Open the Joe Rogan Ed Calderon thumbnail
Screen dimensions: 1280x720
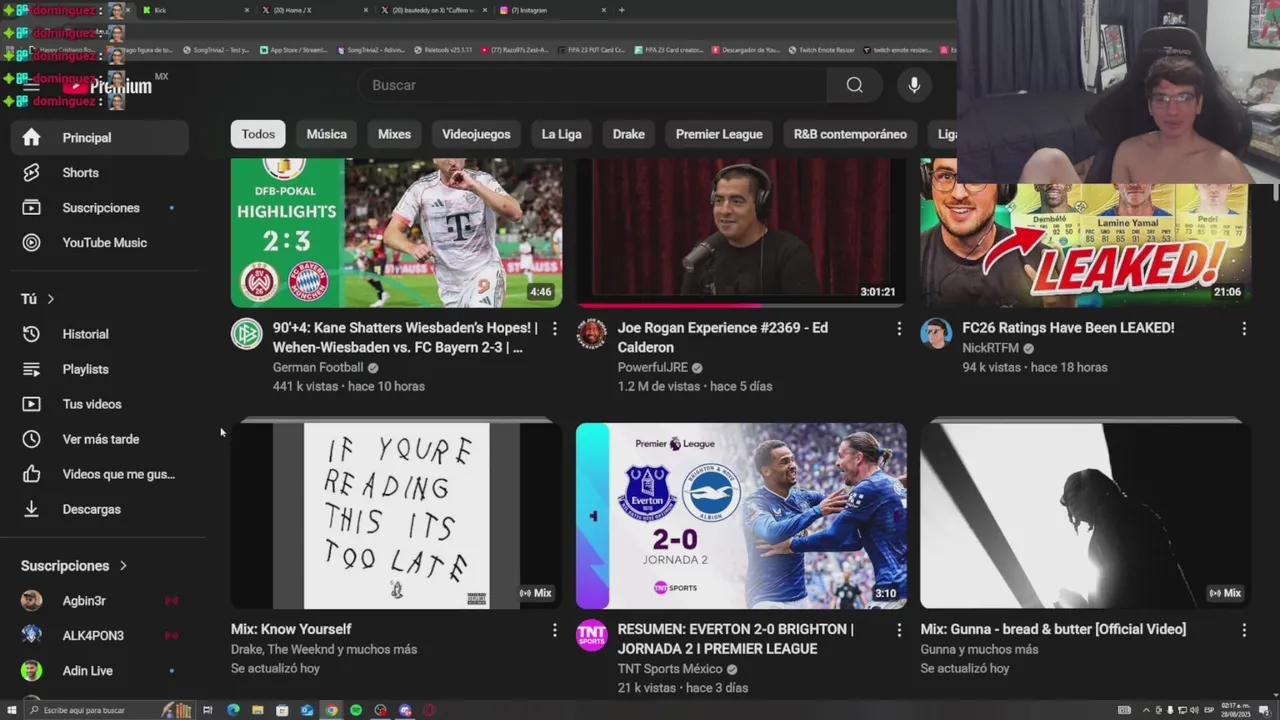tap(741, 232)
